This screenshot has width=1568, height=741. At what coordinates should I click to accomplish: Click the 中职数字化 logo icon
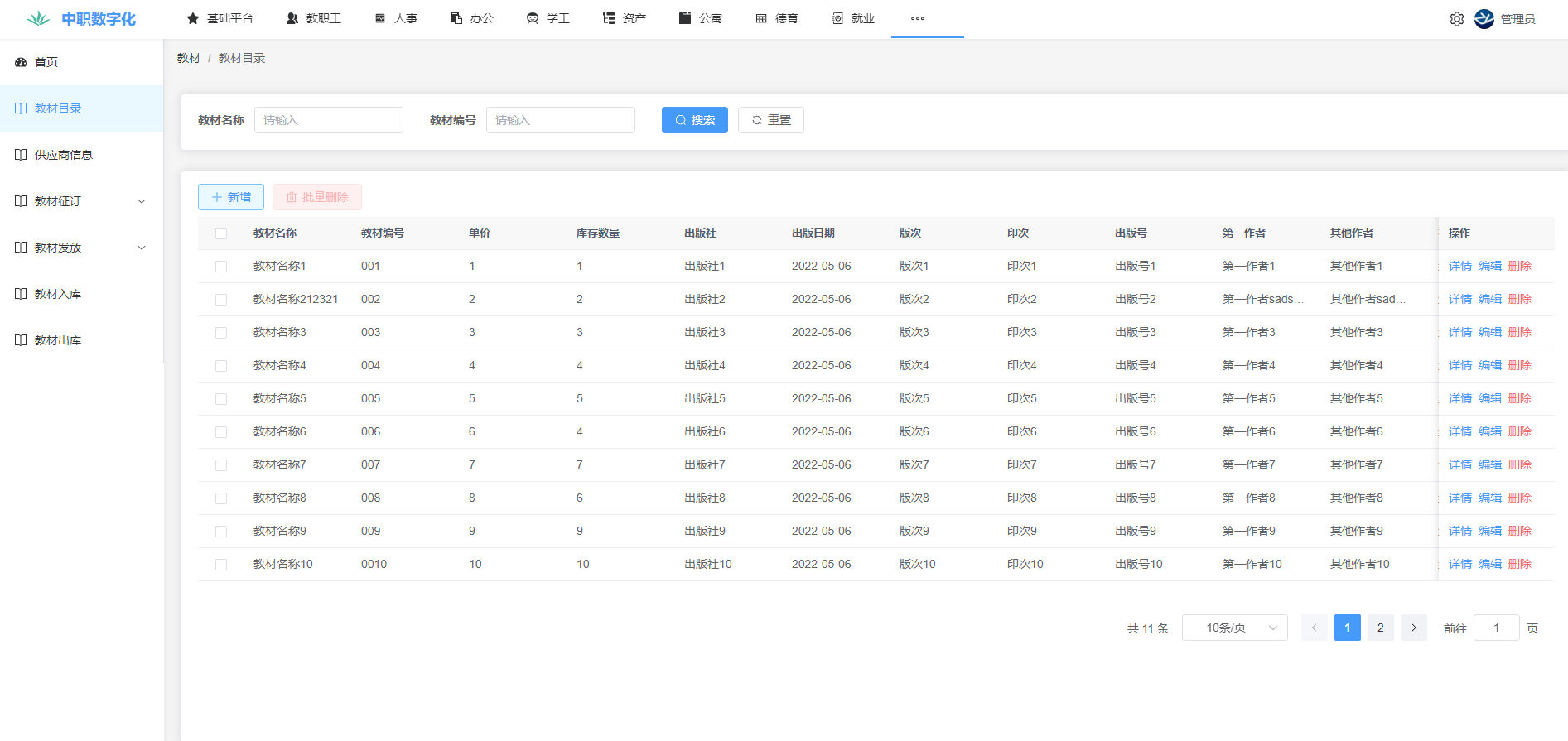(38, 19)
